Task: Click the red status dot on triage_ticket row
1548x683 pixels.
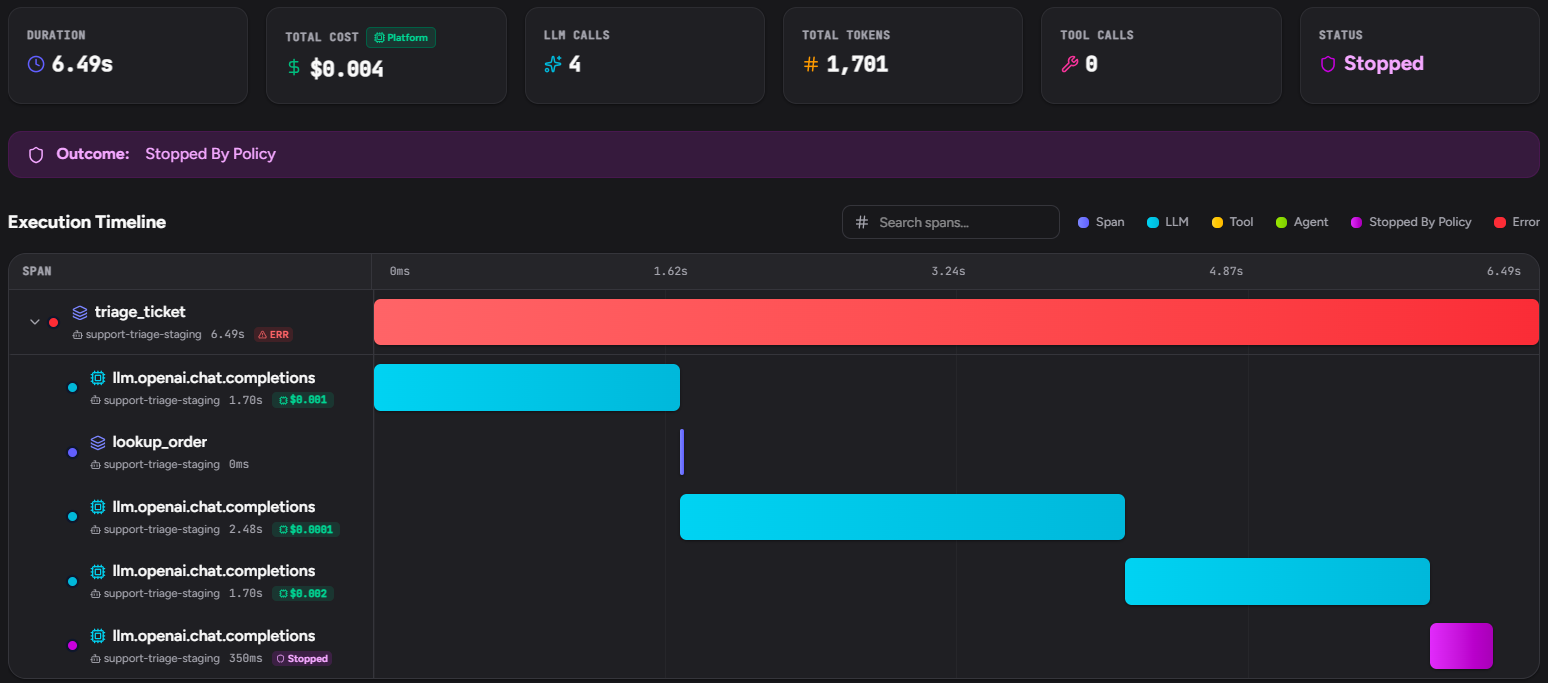Action: pos(54,322)
